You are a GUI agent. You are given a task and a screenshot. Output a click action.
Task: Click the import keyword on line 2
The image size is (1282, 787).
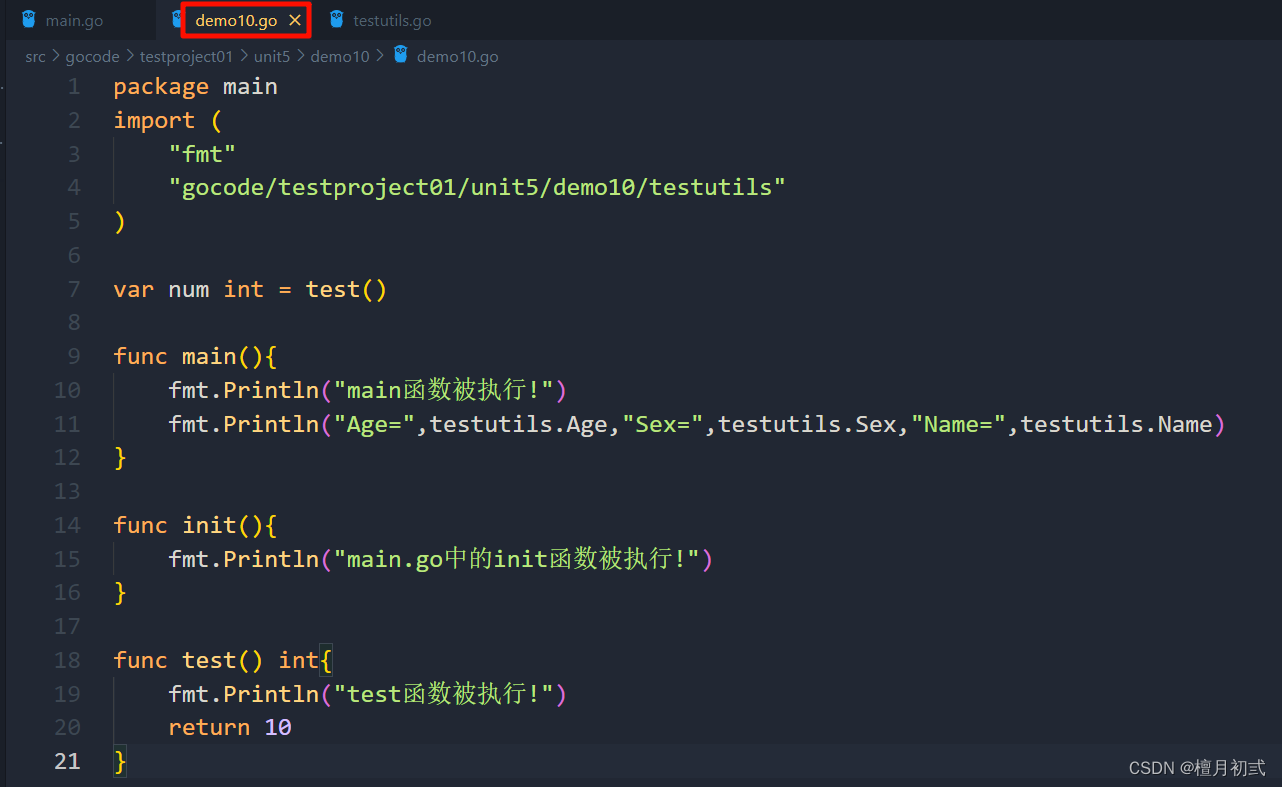[x=154, y=120]
